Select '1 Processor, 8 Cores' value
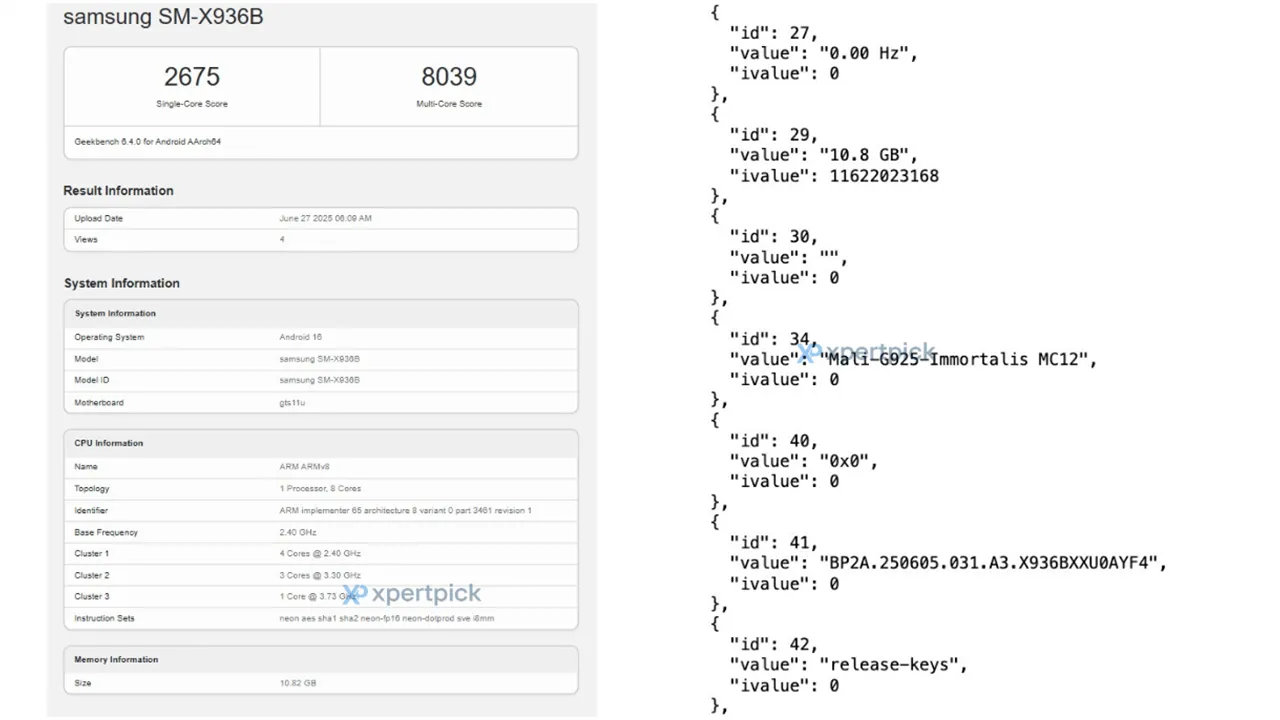1280x720 pixels. point(320,489)
